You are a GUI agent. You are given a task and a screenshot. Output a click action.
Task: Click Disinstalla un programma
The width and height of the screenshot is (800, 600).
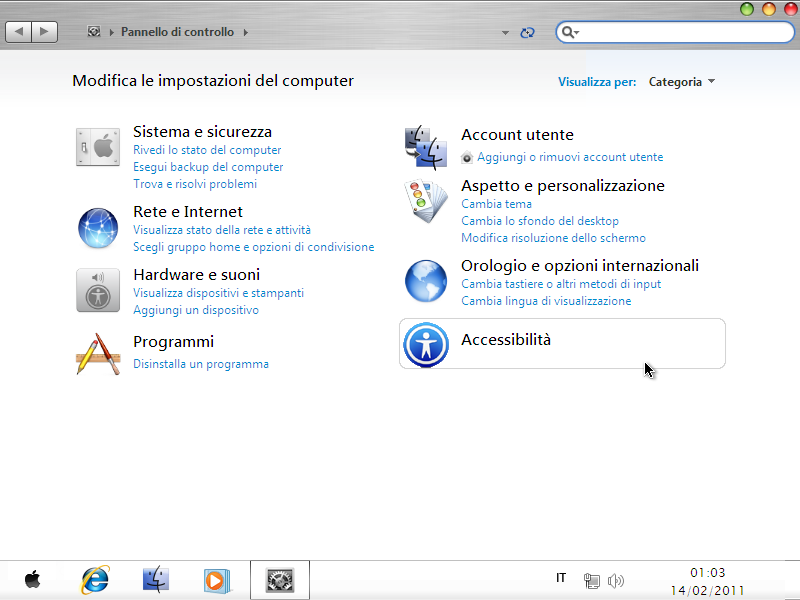click(201, 364)
